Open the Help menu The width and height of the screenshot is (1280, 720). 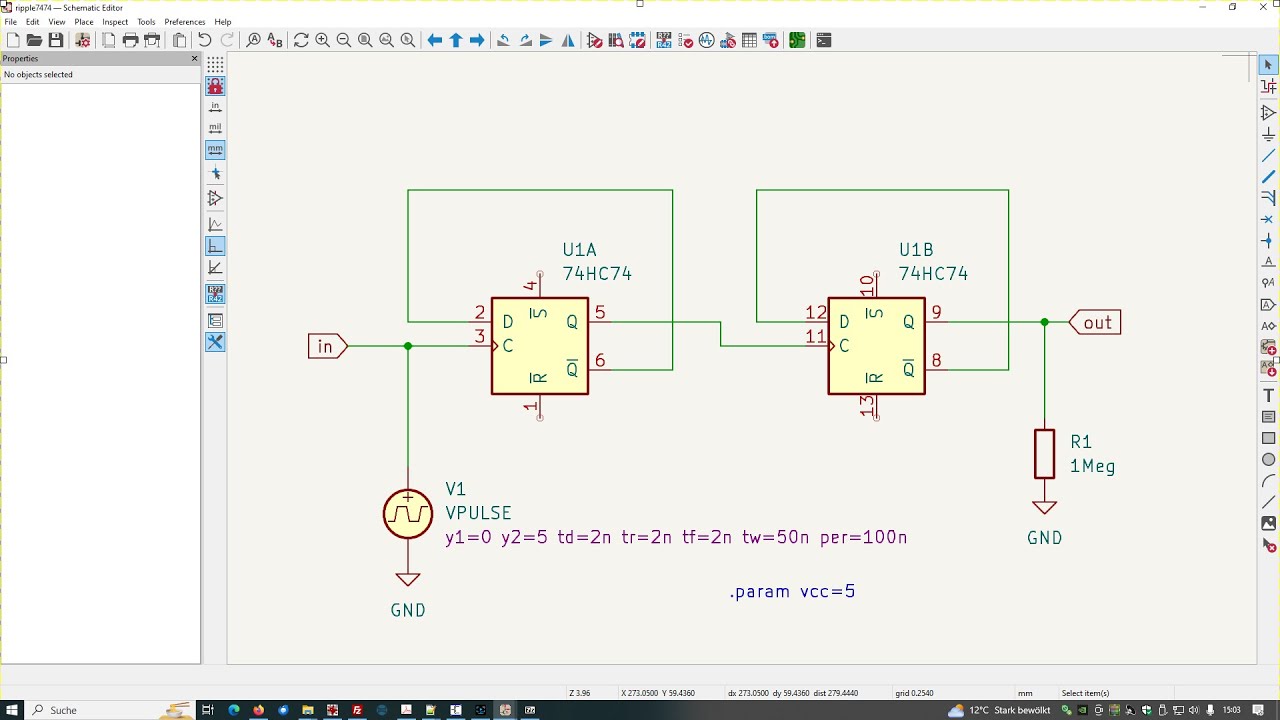click(x=223, y=22)
